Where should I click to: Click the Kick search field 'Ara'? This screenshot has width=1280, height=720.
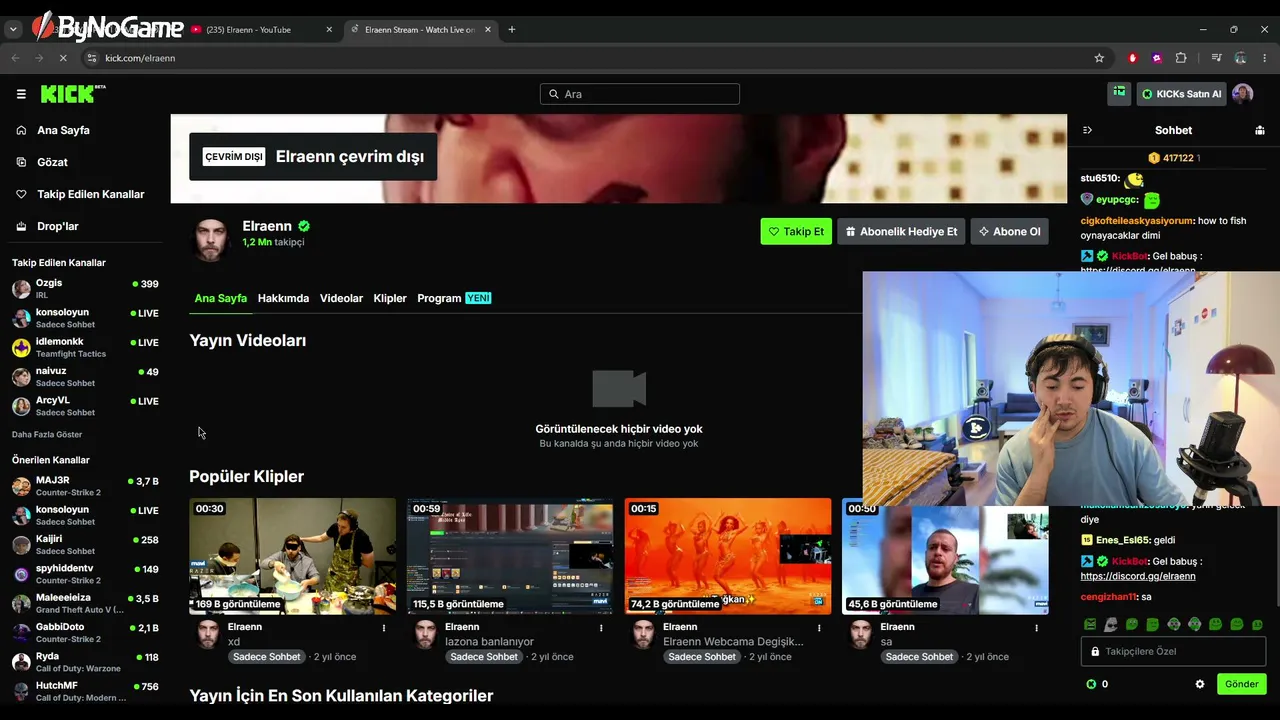pyautogui.click(x=640, y=94)
